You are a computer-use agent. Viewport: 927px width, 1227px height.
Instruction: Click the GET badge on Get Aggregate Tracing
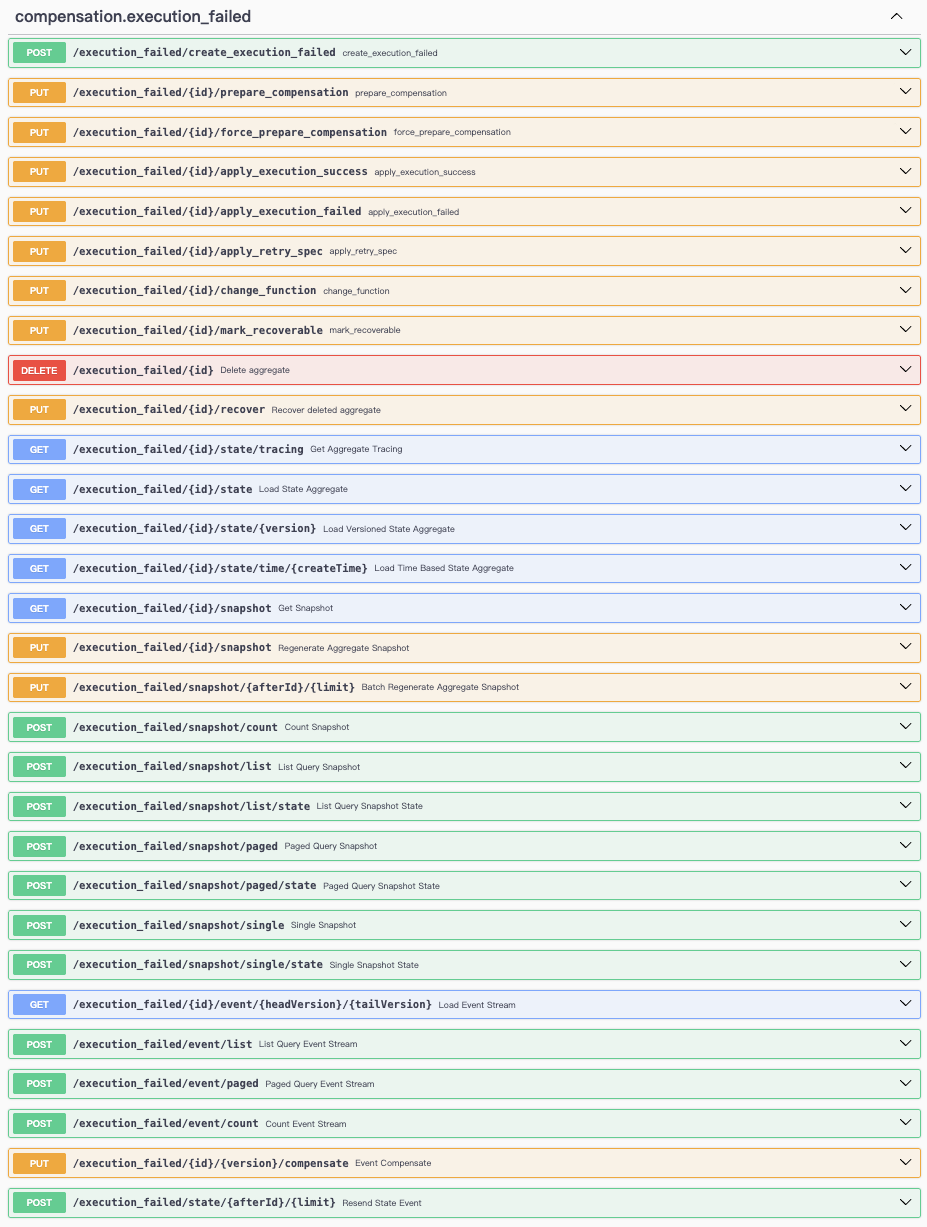[x=38, y=449]
